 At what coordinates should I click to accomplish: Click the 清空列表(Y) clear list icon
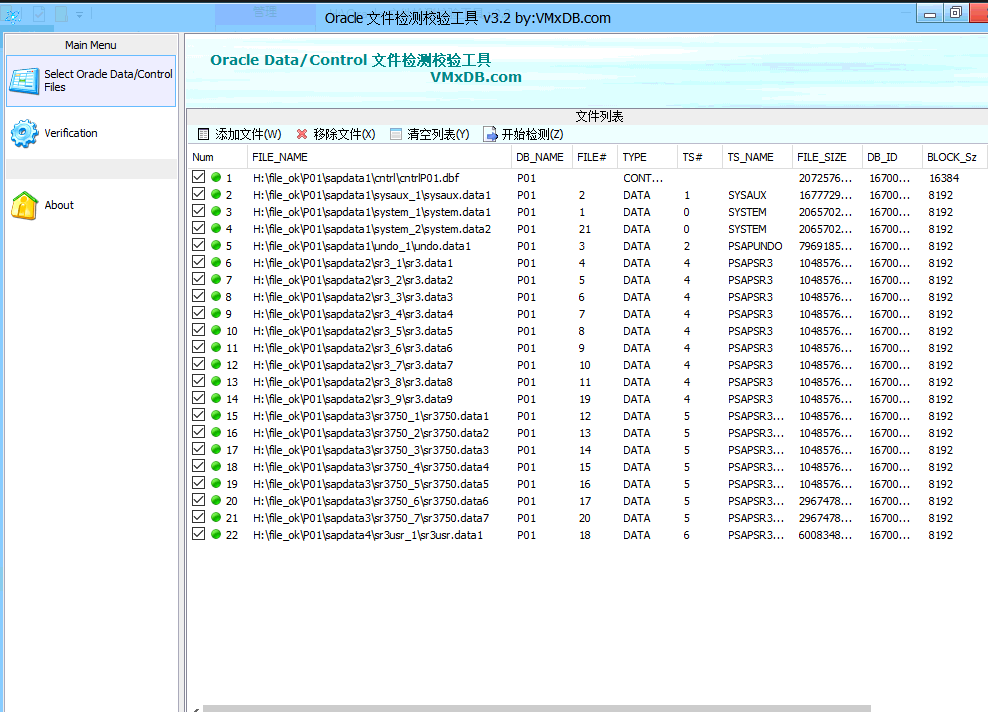[x=396, y=134]
